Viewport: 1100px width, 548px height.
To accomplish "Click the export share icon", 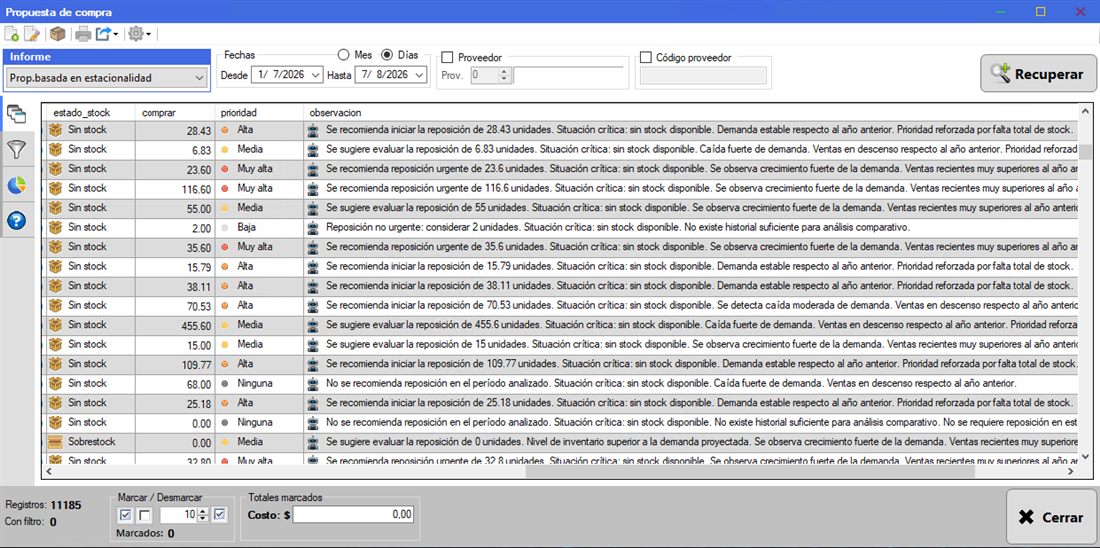I will point(103,34).
